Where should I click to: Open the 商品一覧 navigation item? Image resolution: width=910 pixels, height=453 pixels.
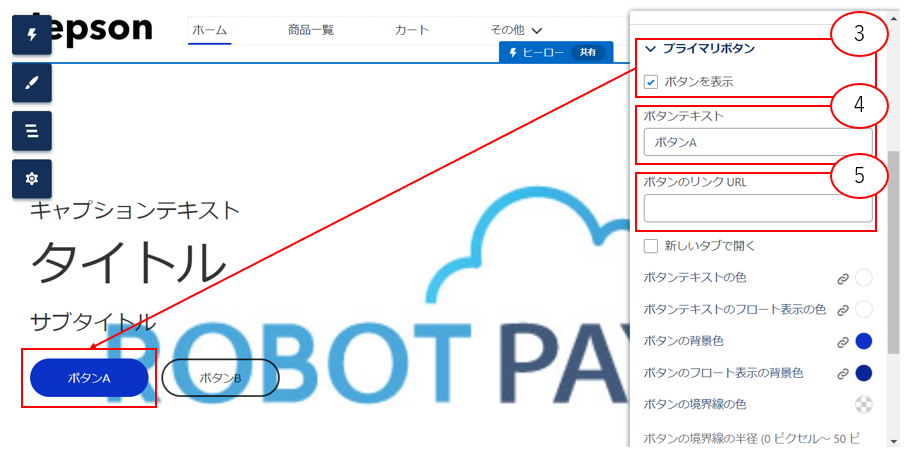[311, 31]
